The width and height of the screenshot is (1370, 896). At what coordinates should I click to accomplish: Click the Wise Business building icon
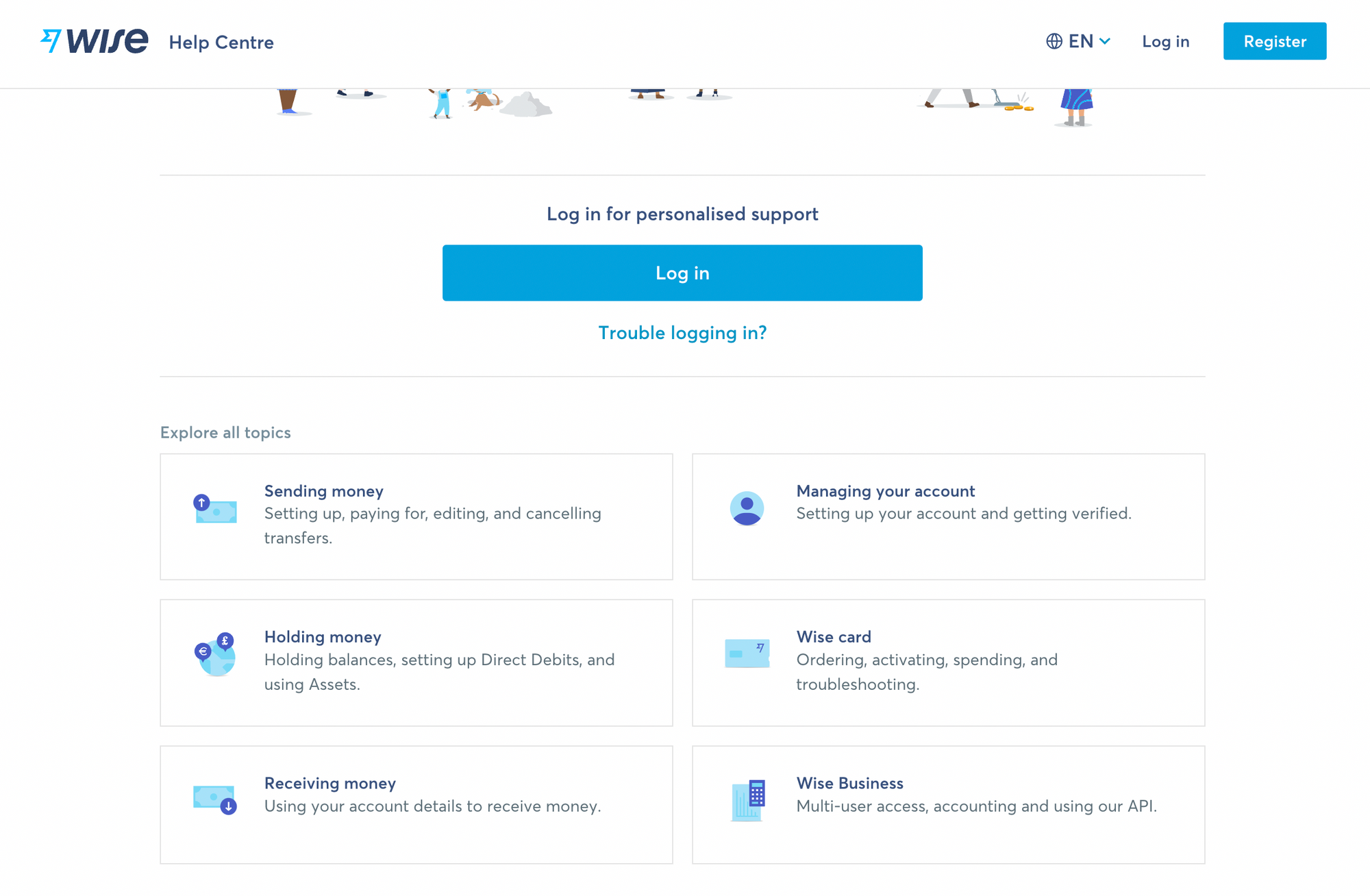748,799
